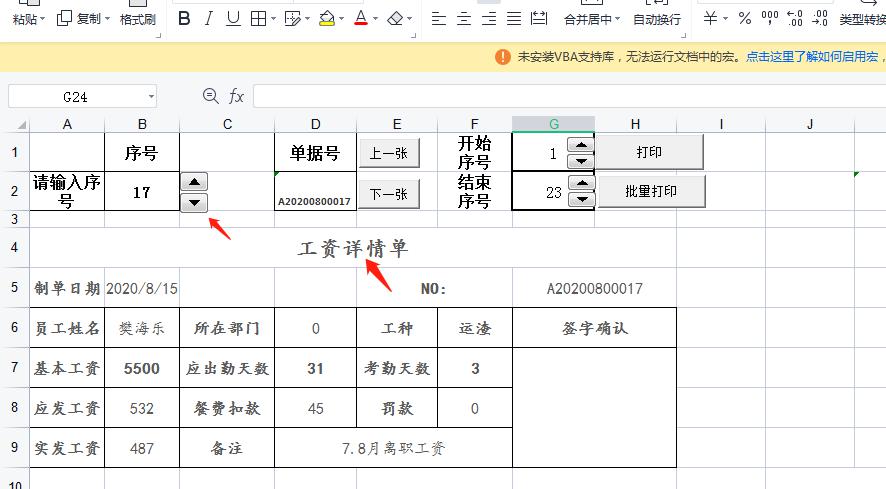Viewport: 886px width, 489px height.
Task: Open currency format dropdown arrow
Action: [x=726, y=19]
